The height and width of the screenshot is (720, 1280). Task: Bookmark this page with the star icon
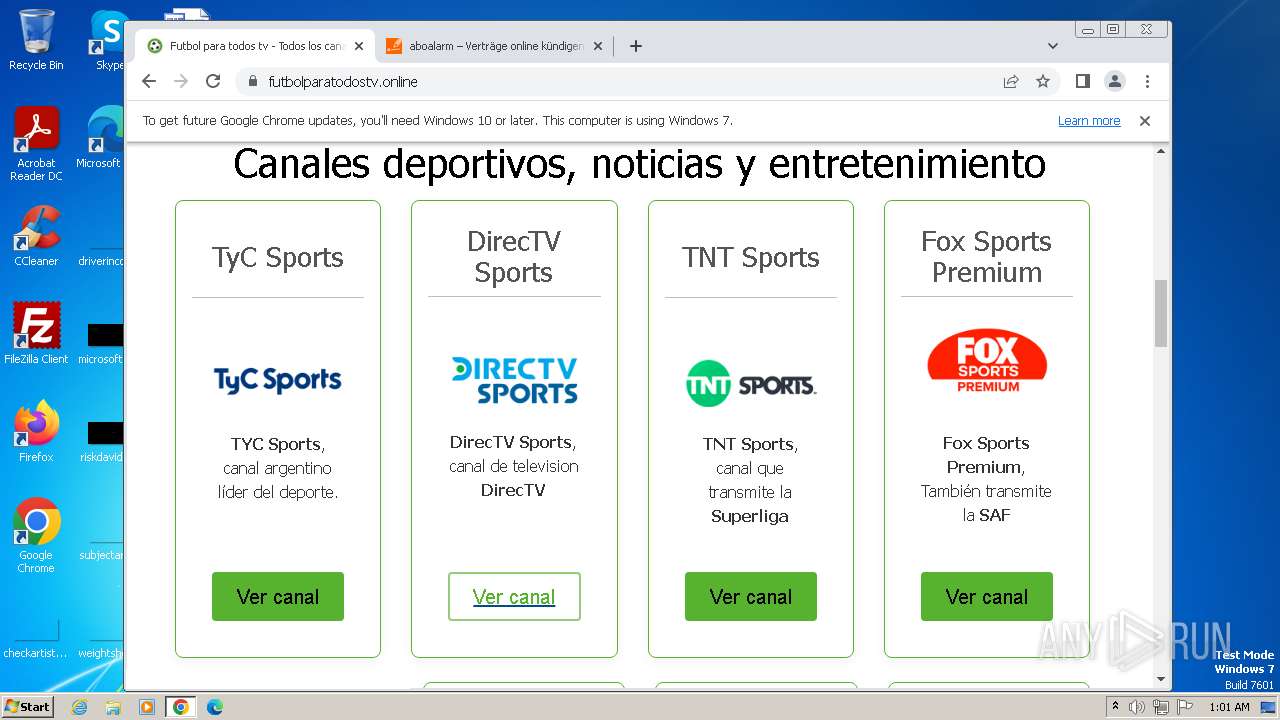click(x=1043, y=81)
